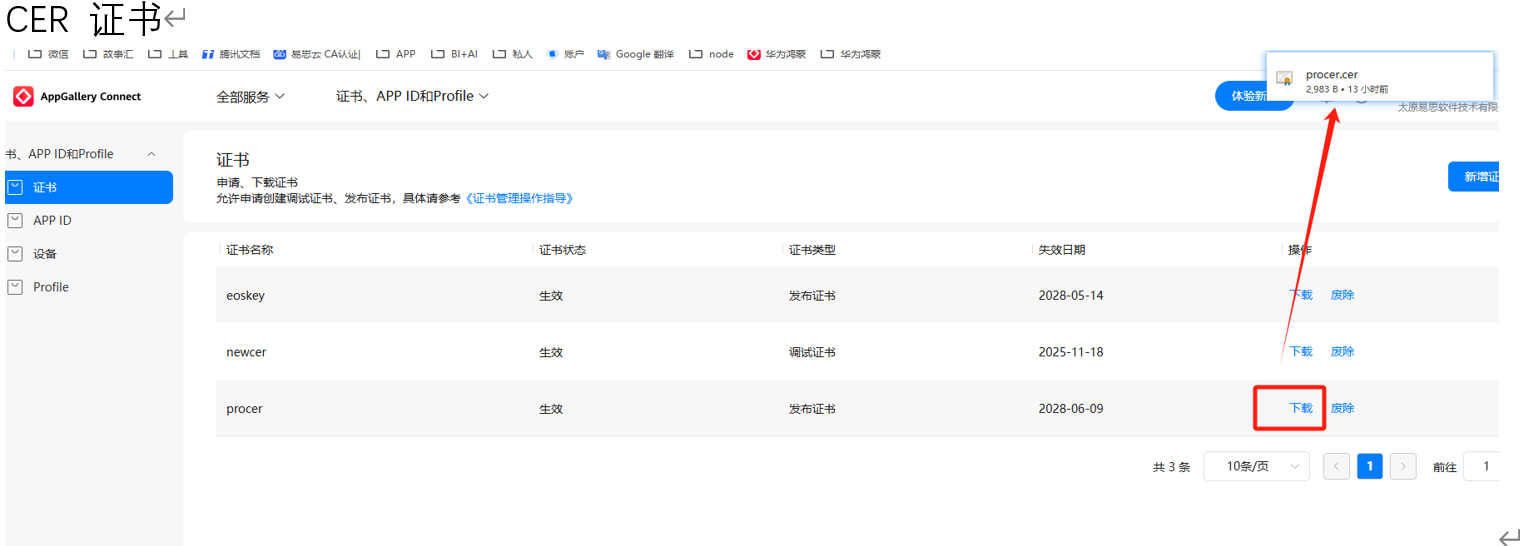Click the 体验新版 button
This screenshot has width=1521, height=546.
pyautogui.click(x=1252, y=96)
